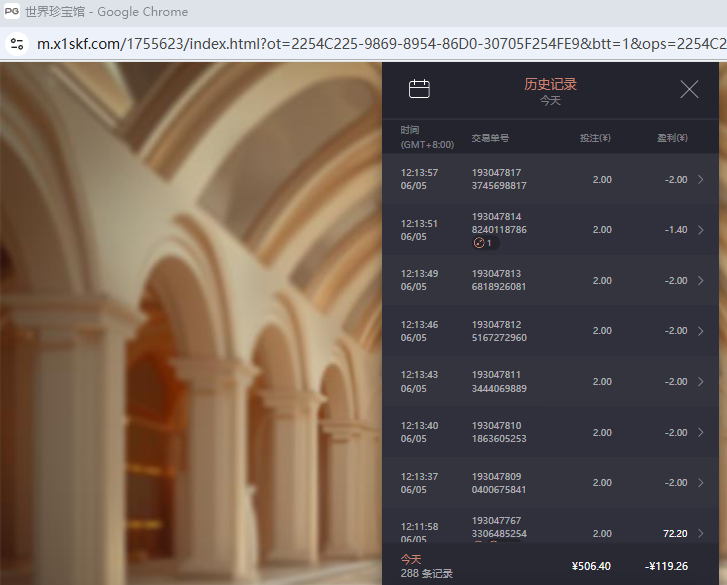Viewport: 727px width, 585px height.
Task: Click the 历史记录 panel title
Action: point(550,84)
